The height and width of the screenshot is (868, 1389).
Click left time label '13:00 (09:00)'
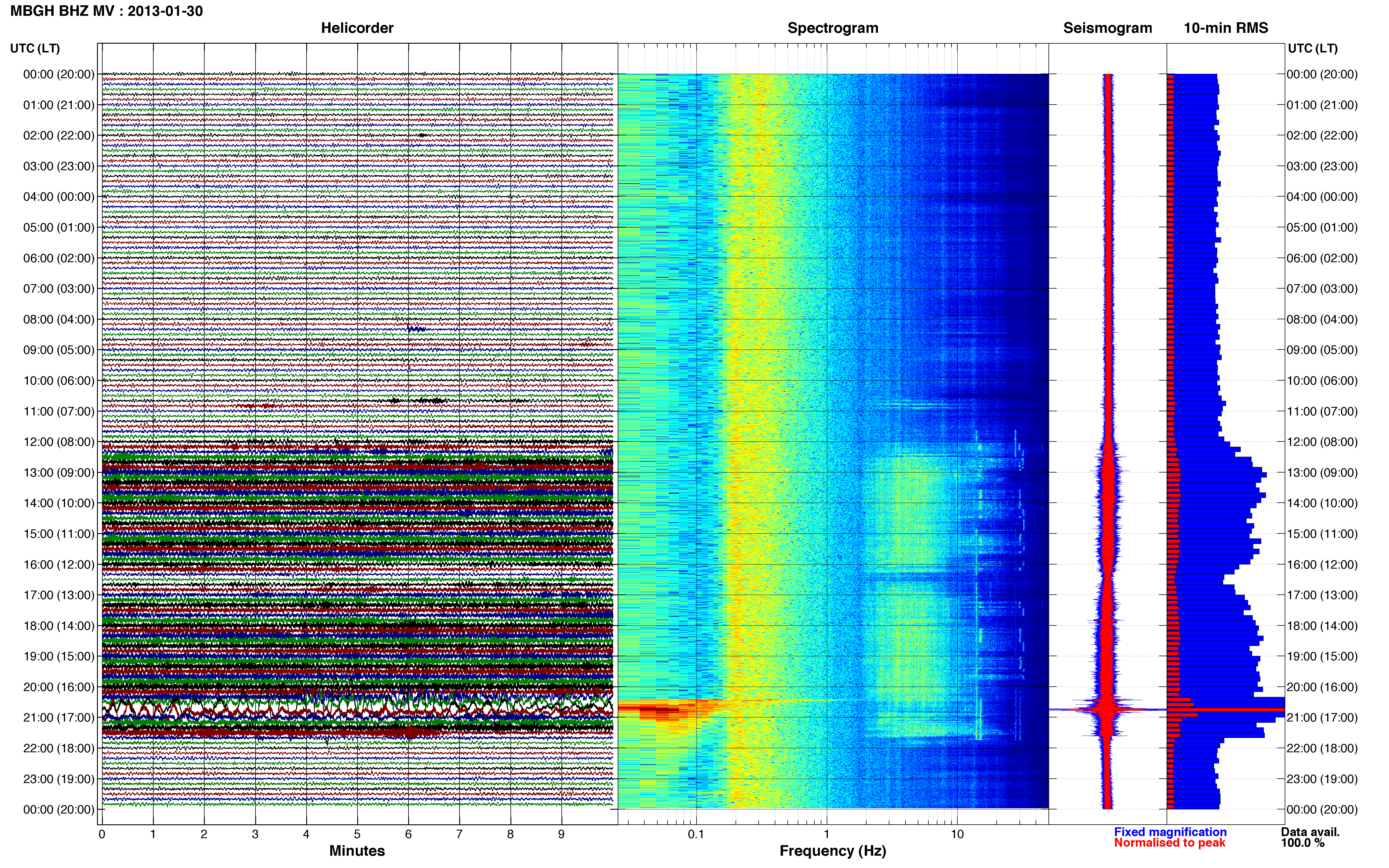(x=59, y=473)
